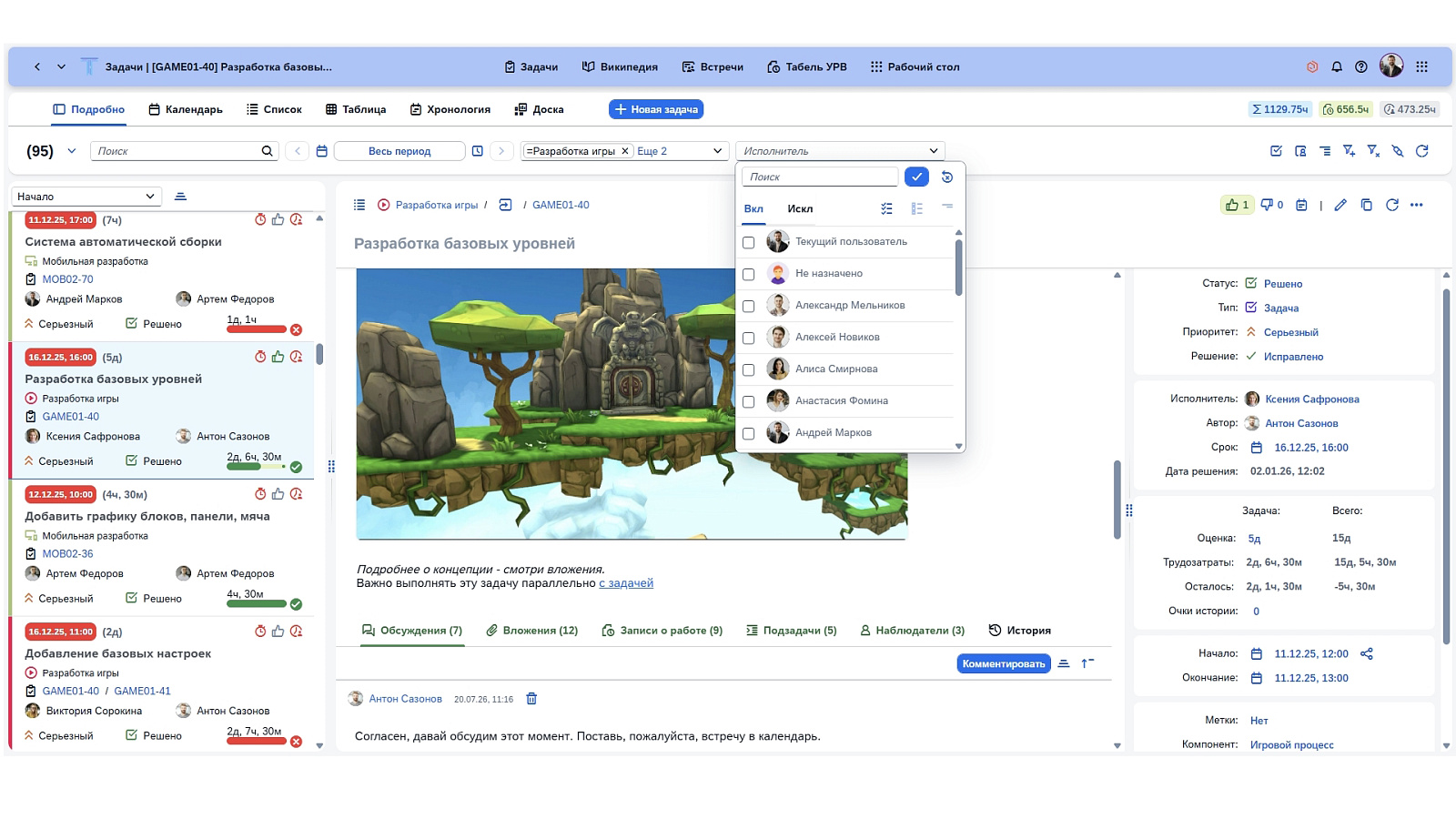Click the calendar icon beside period field

coord(321,151)
